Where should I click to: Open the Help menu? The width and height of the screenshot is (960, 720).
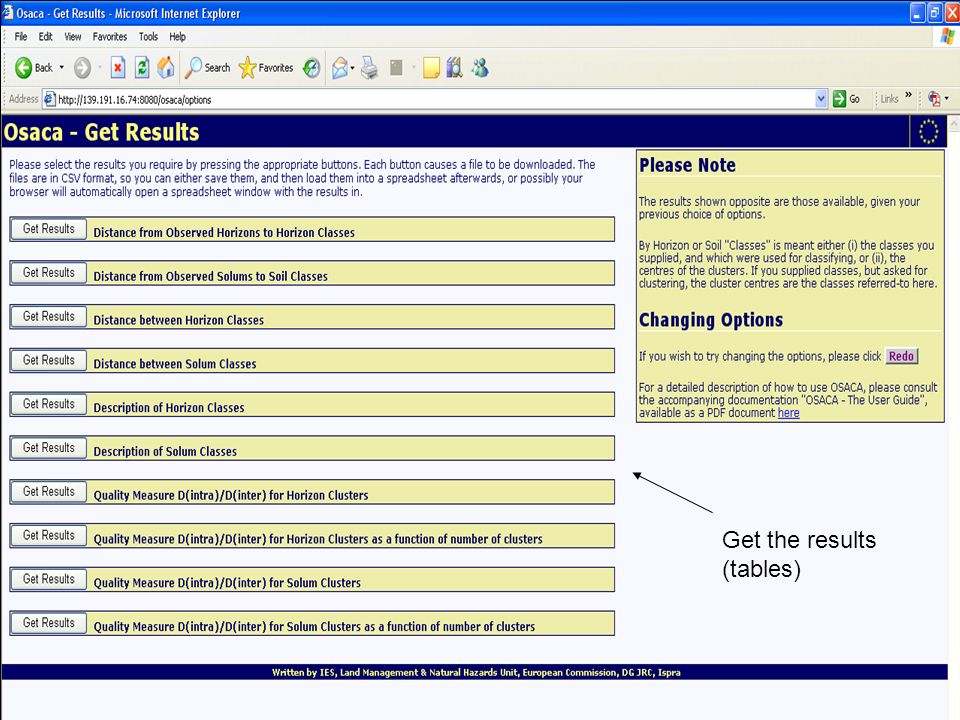178,37
